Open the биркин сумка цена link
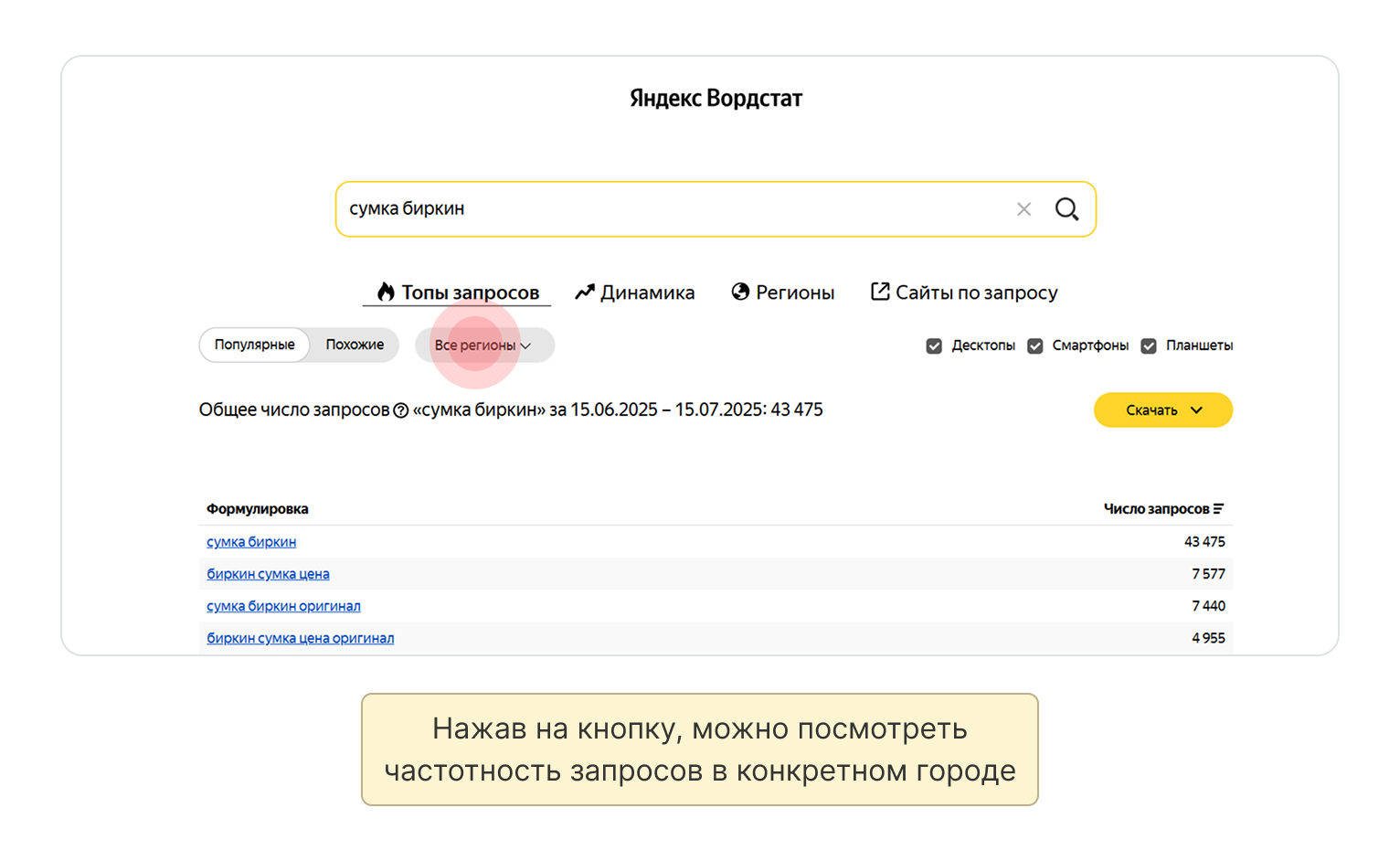 click(x=268, y=574)
